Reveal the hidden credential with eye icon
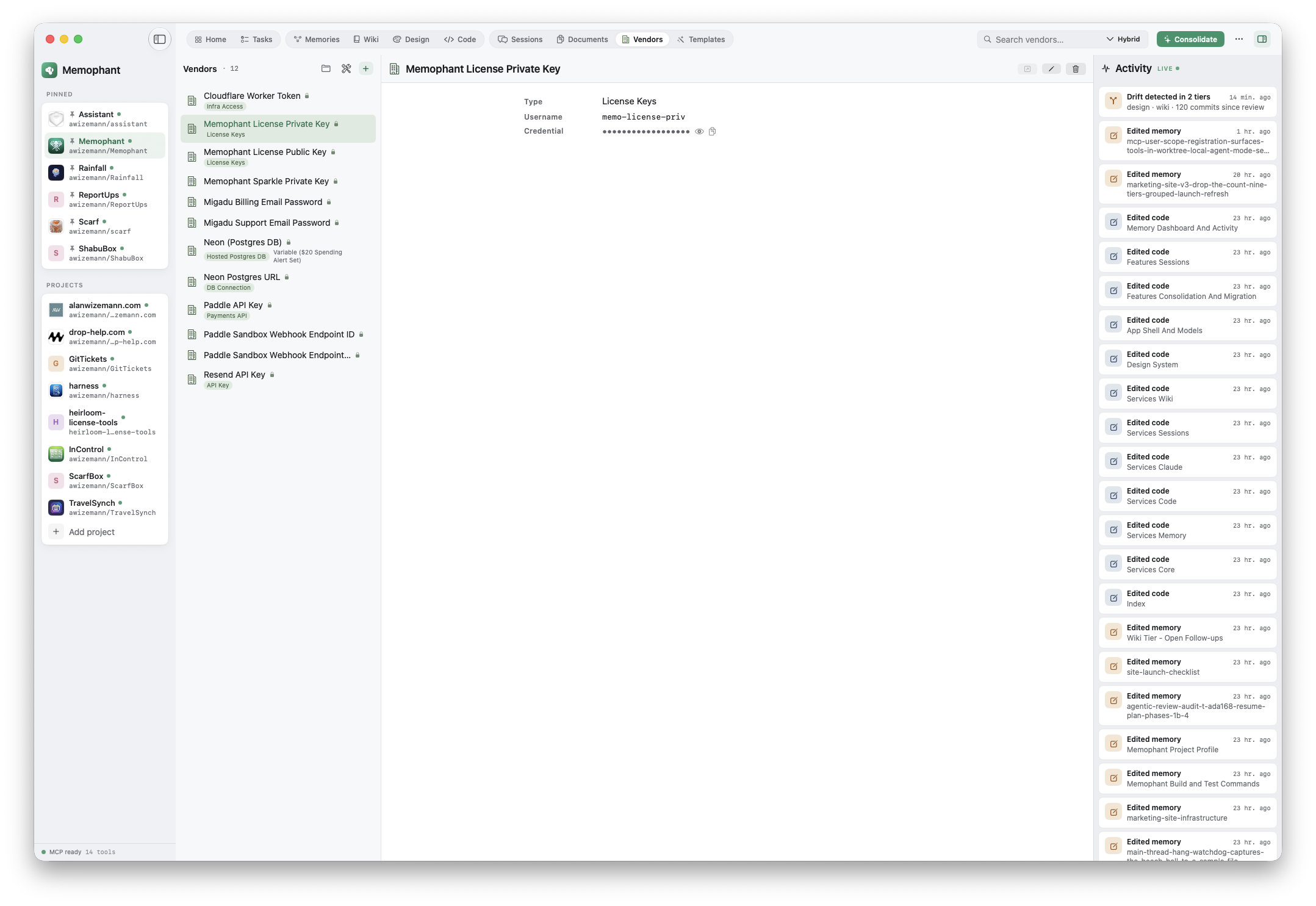 [699, 131]
